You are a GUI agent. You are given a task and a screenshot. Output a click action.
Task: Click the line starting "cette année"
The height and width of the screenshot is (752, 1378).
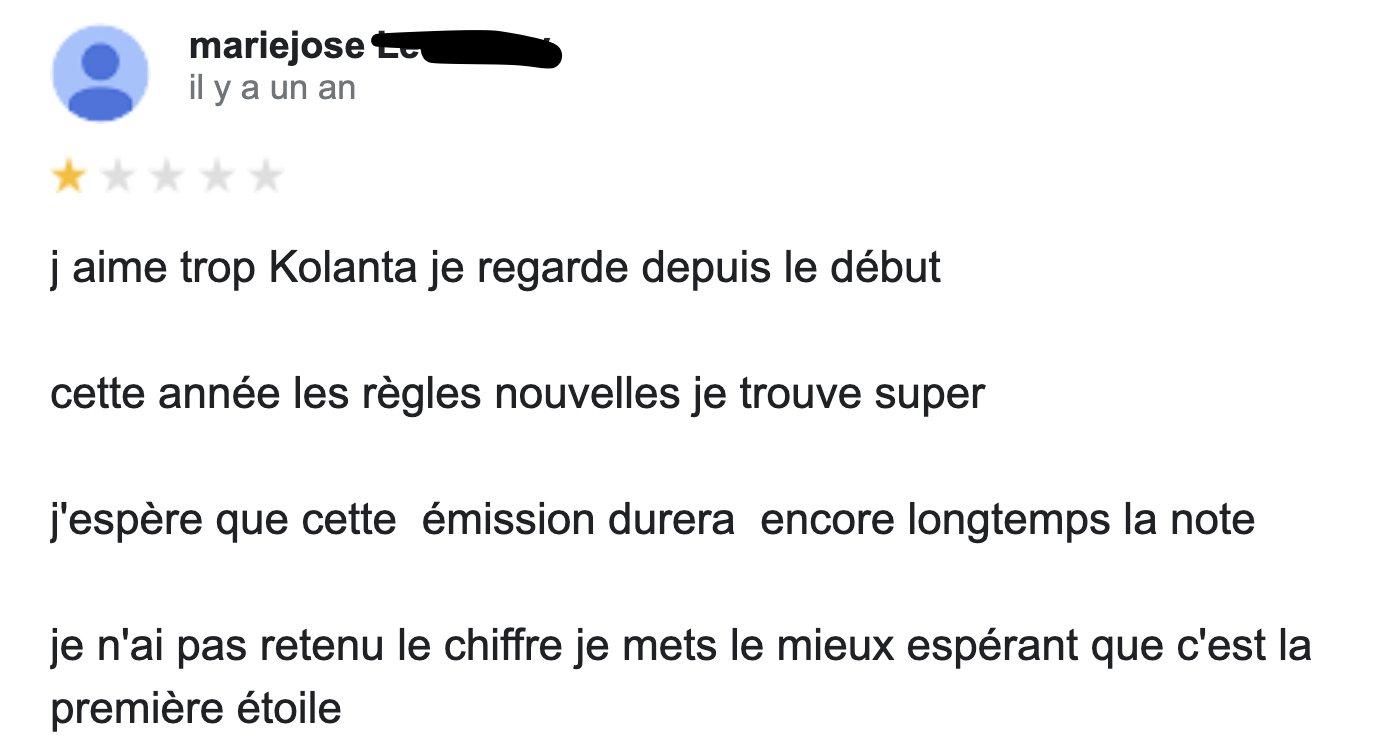(x=517, y=394)
